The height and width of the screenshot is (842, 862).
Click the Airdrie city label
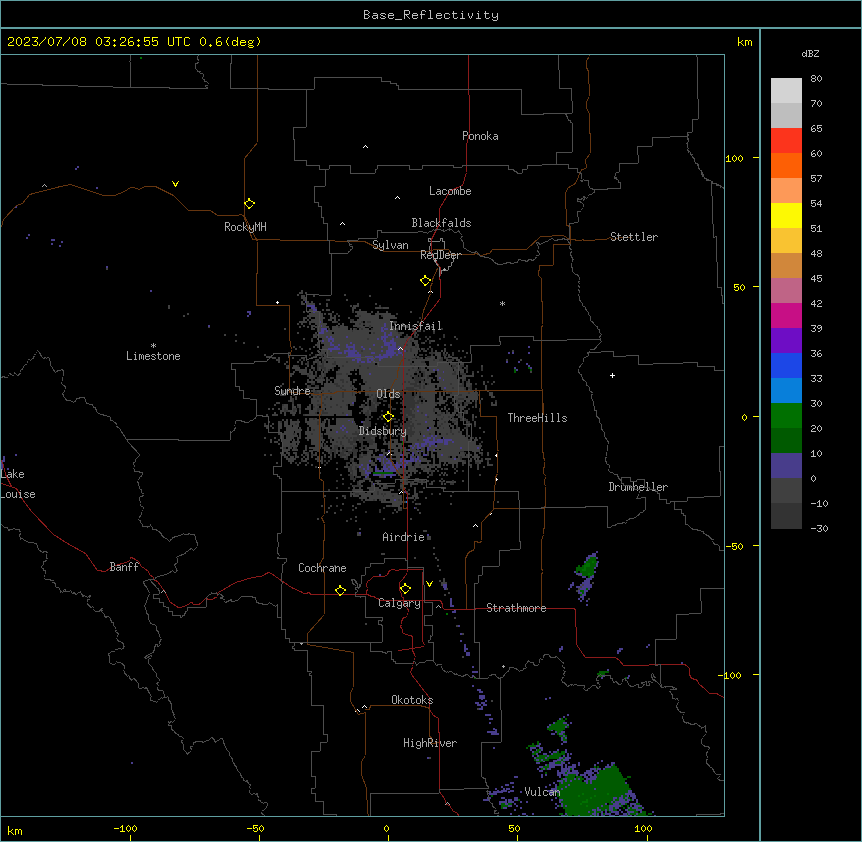coord(404,537)
